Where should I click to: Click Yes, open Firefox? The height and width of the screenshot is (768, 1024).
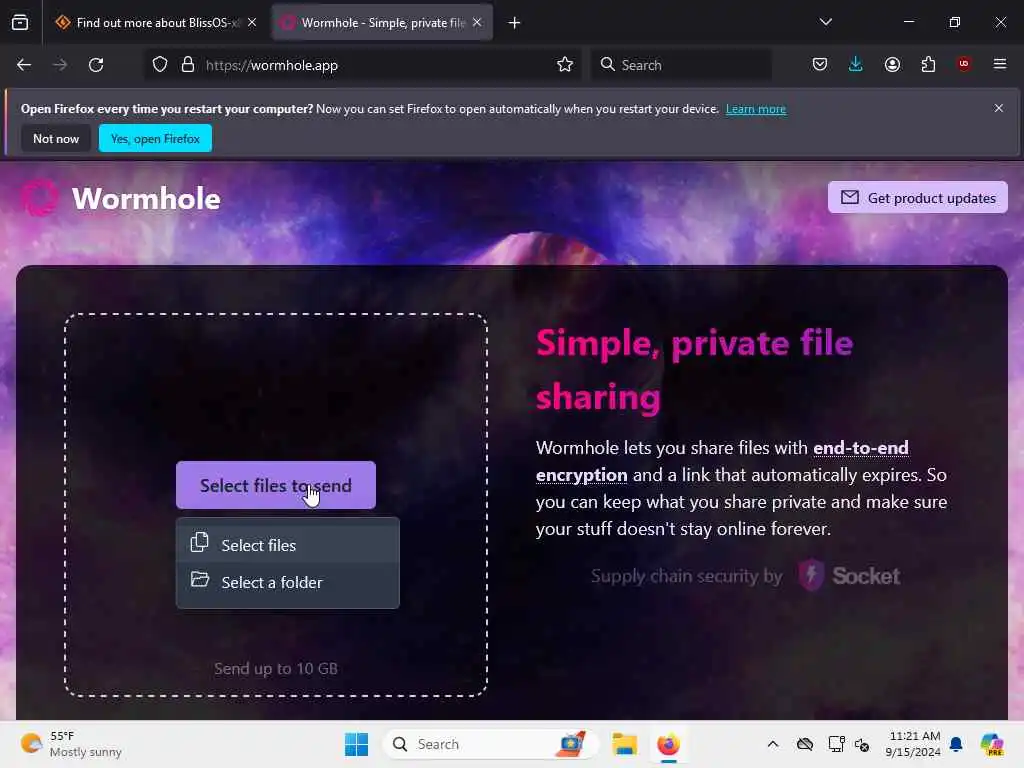pos(155,138)
